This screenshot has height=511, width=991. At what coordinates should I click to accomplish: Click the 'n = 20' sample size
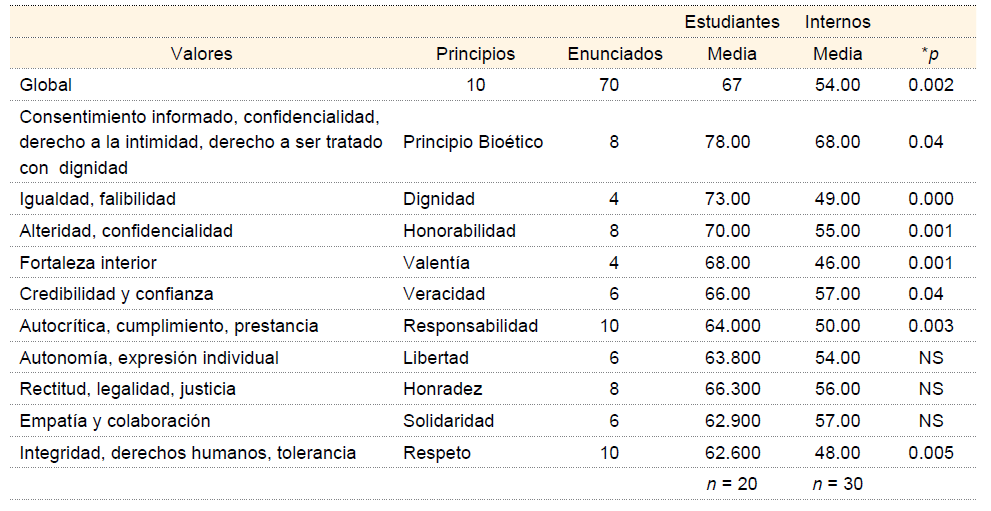tap(732, 484)
